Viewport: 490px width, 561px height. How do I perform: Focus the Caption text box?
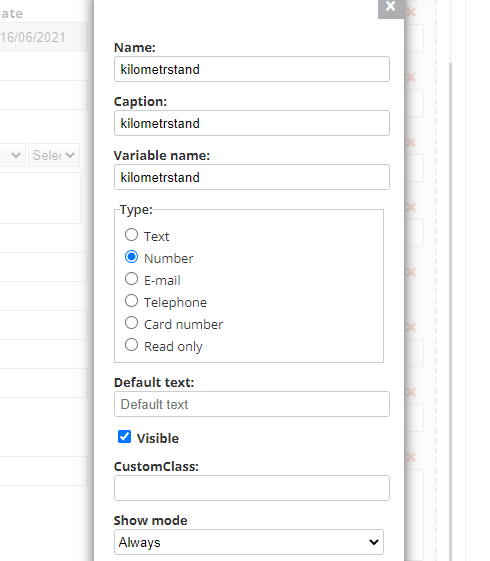pyautogui.click(x=252, y=123)
